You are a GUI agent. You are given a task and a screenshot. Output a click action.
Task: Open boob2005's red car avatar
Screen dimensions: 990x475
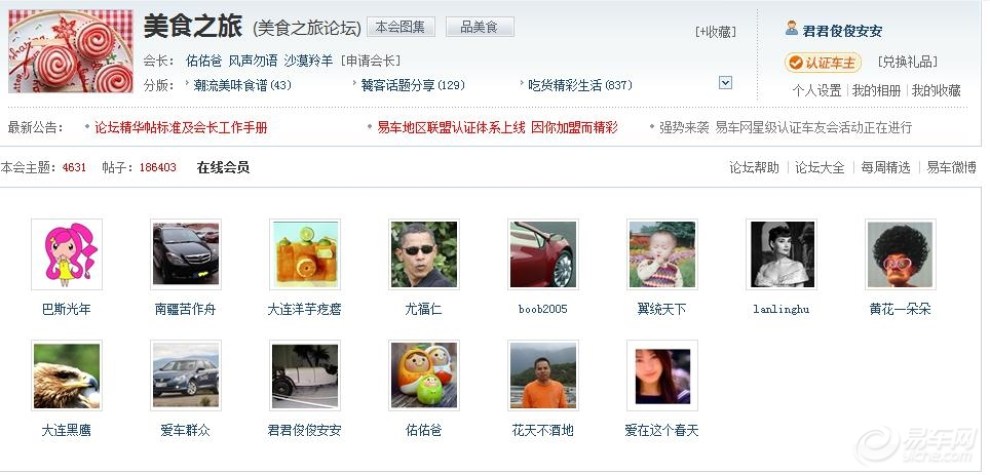pyautogui.click(x=543, y=255)
